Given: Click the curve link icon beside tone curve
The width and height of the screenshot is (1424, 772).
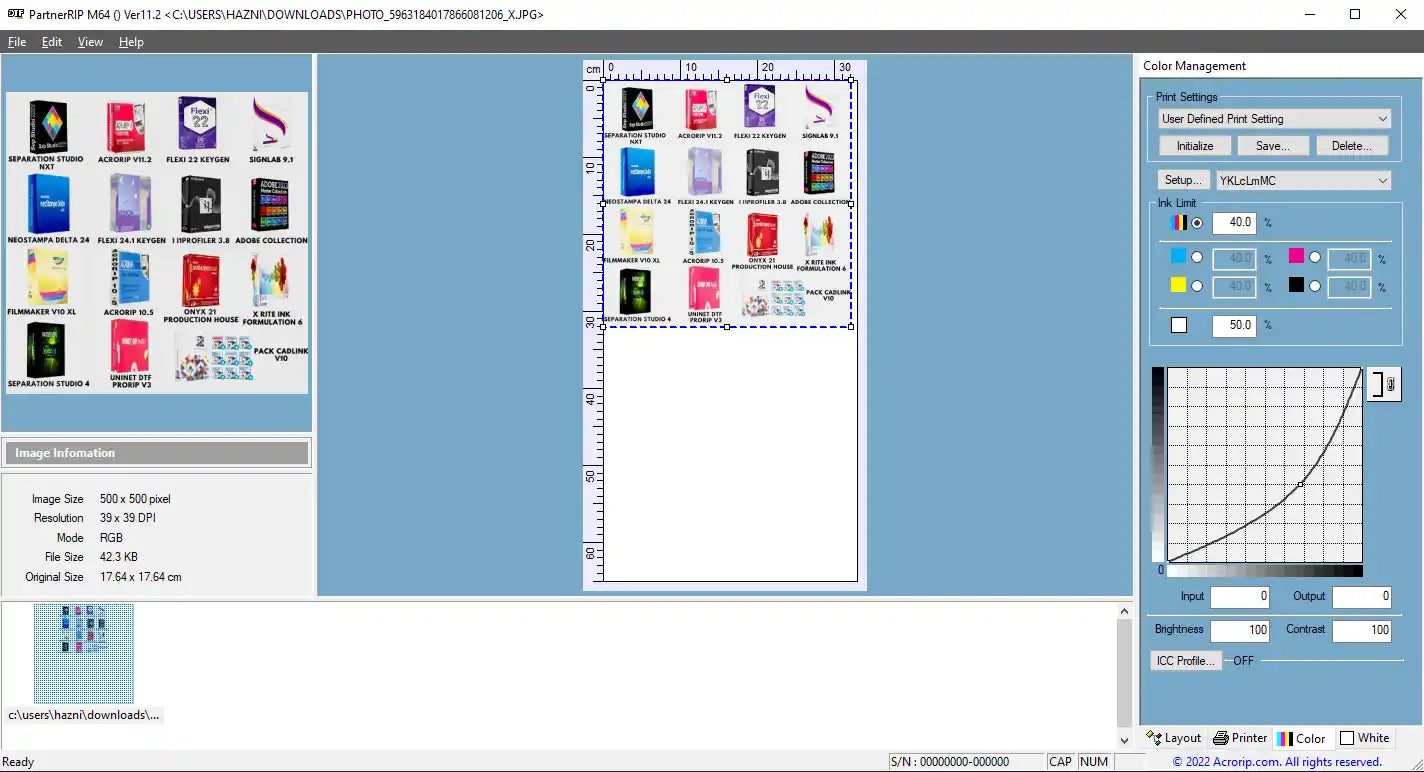Looking at the screenshot, I should click(1384, 383).
